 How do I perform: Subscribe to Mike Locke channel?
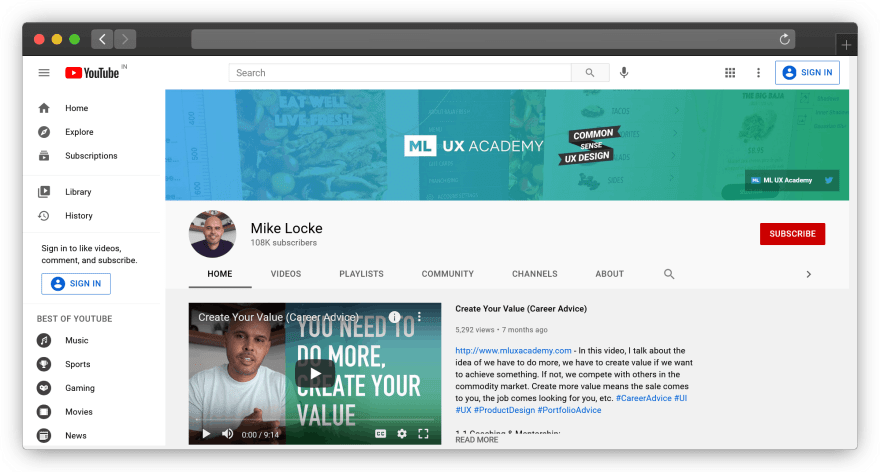point(792,233)
